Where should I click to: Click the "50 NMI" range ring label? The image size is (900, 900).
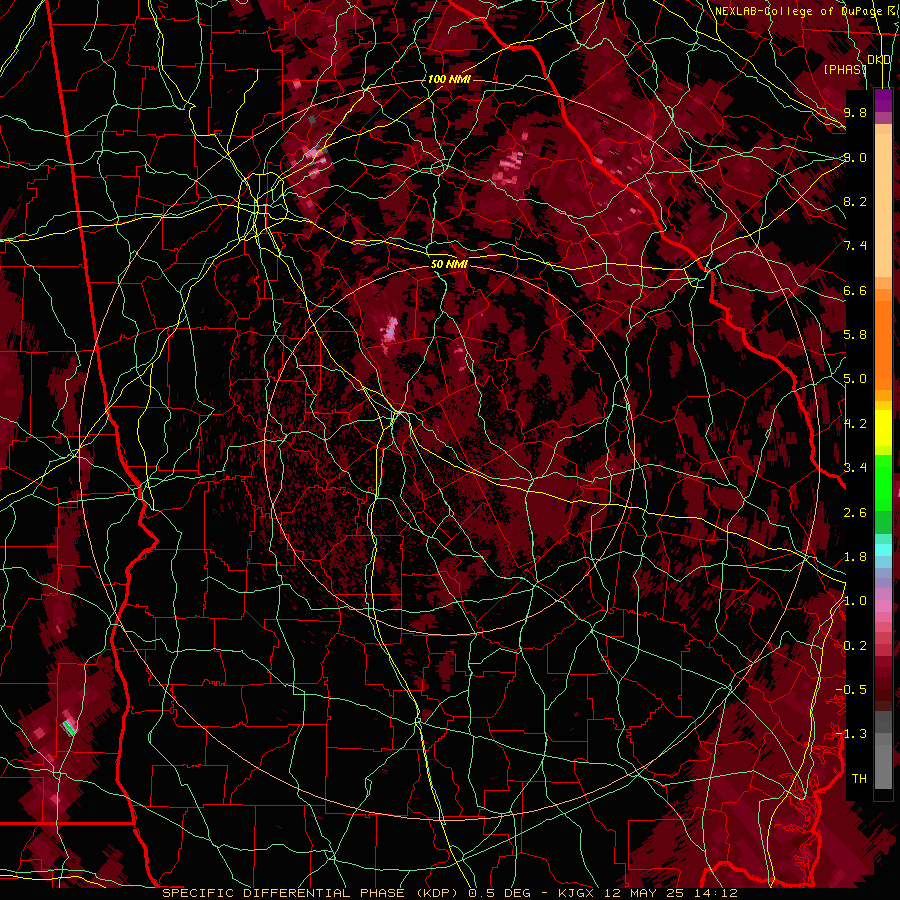[449, 264]
